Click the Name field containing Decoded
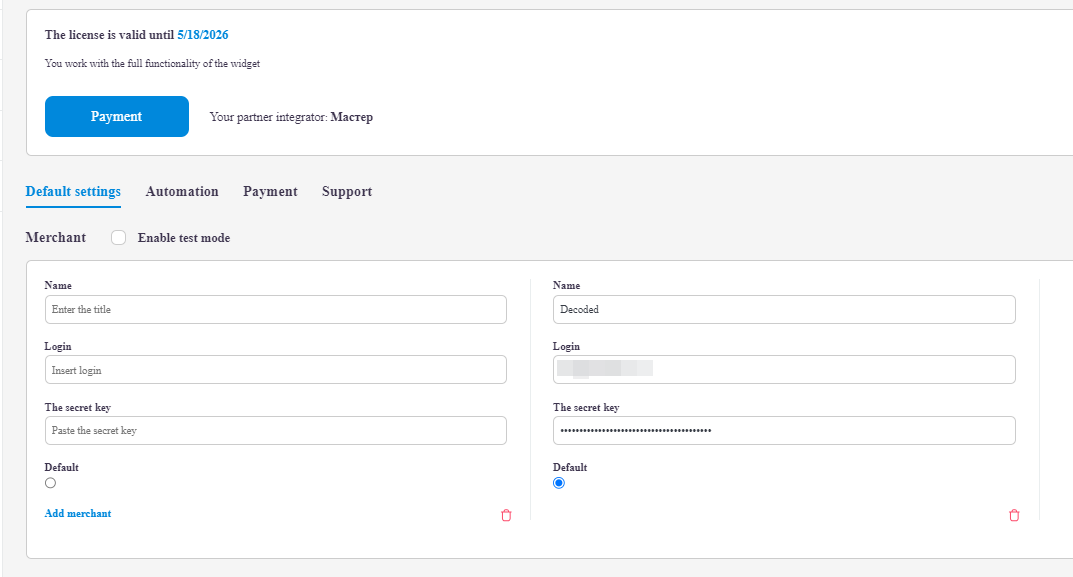 pos(784,310)
